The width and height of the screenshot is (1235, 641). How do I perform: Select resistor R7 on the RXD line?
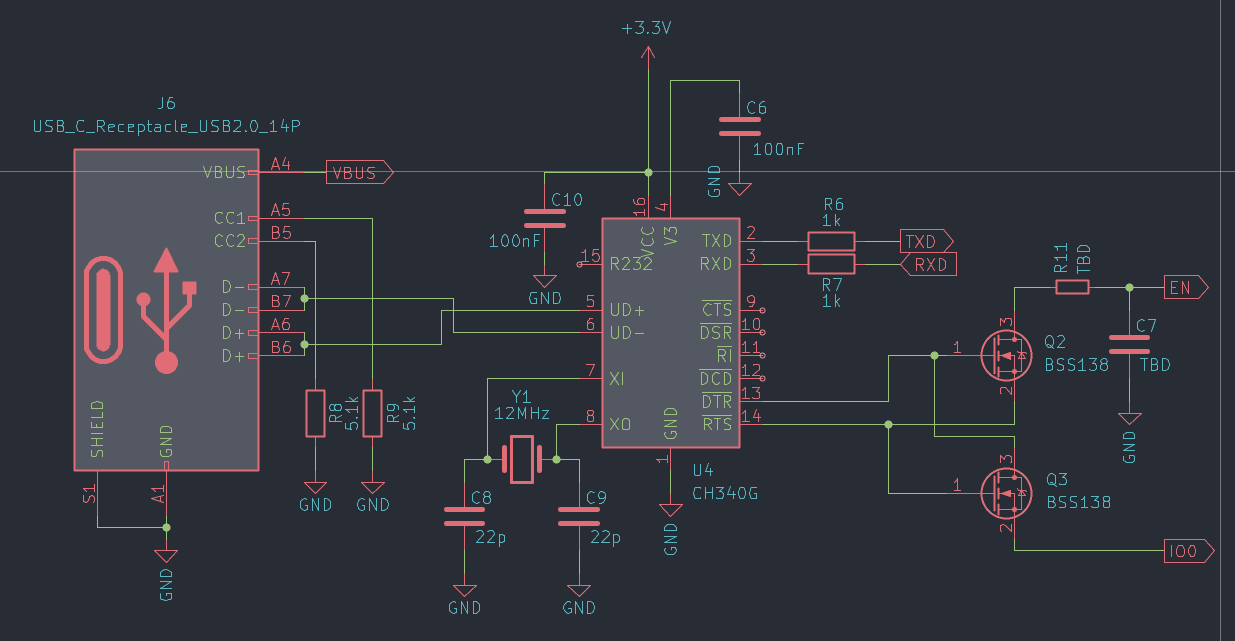[831, 264]
